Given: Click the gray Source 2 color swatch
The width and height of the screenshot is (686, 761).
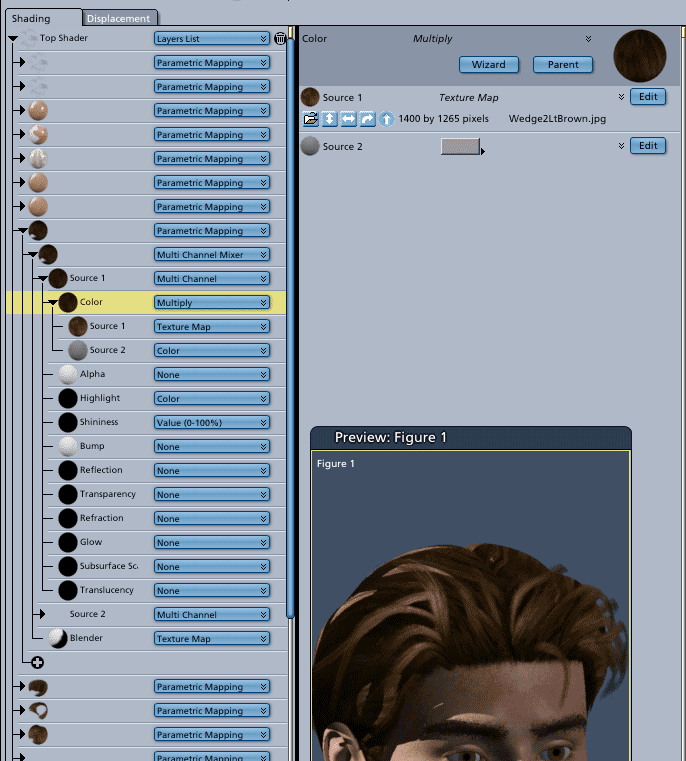Looking at the screenshot, I should click(460, 146).
